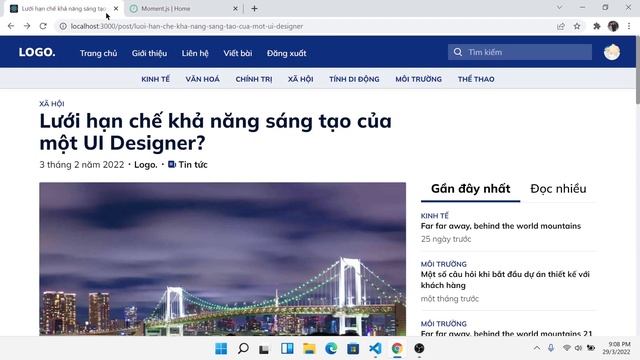Open File Explorer from taskbar
Viewport: 640px width, 360px height.
(x=309, y=349)
